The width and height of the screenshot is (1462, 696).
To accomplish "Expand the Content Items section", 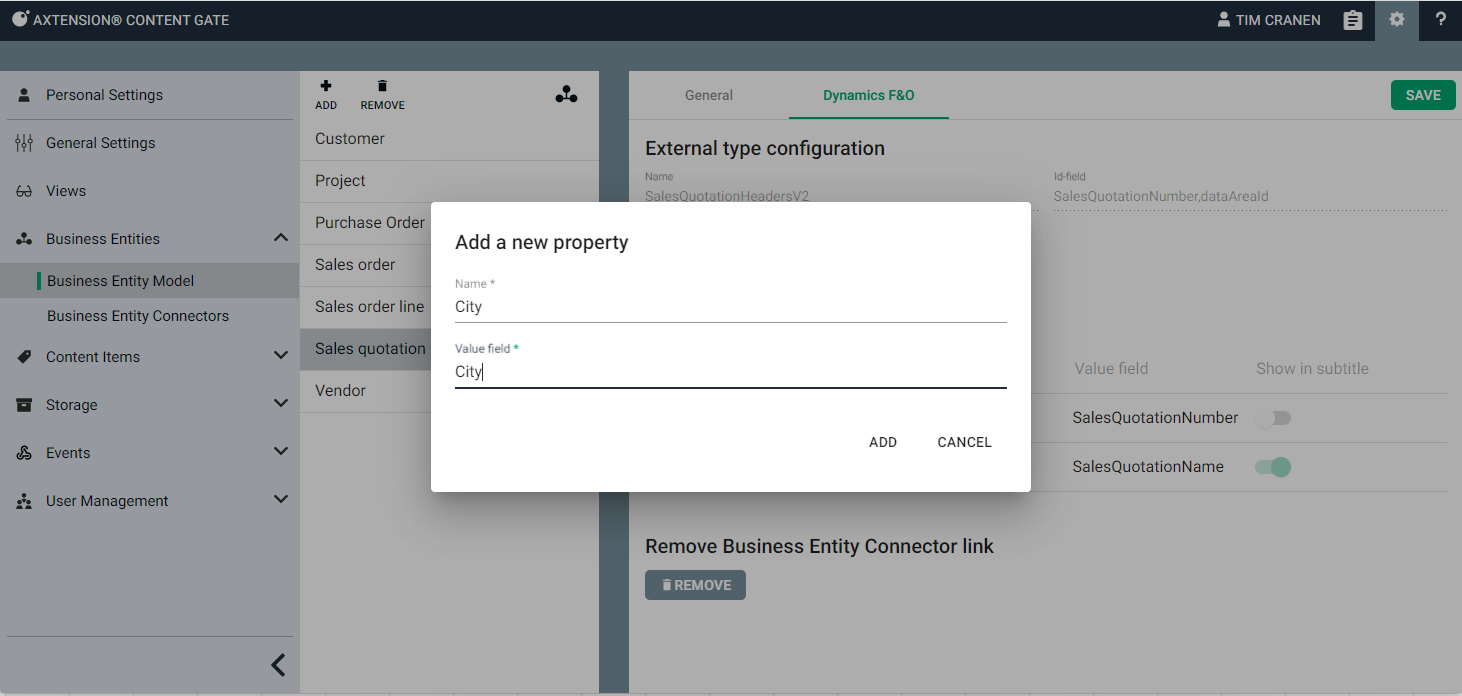I will tap(280, 356).
